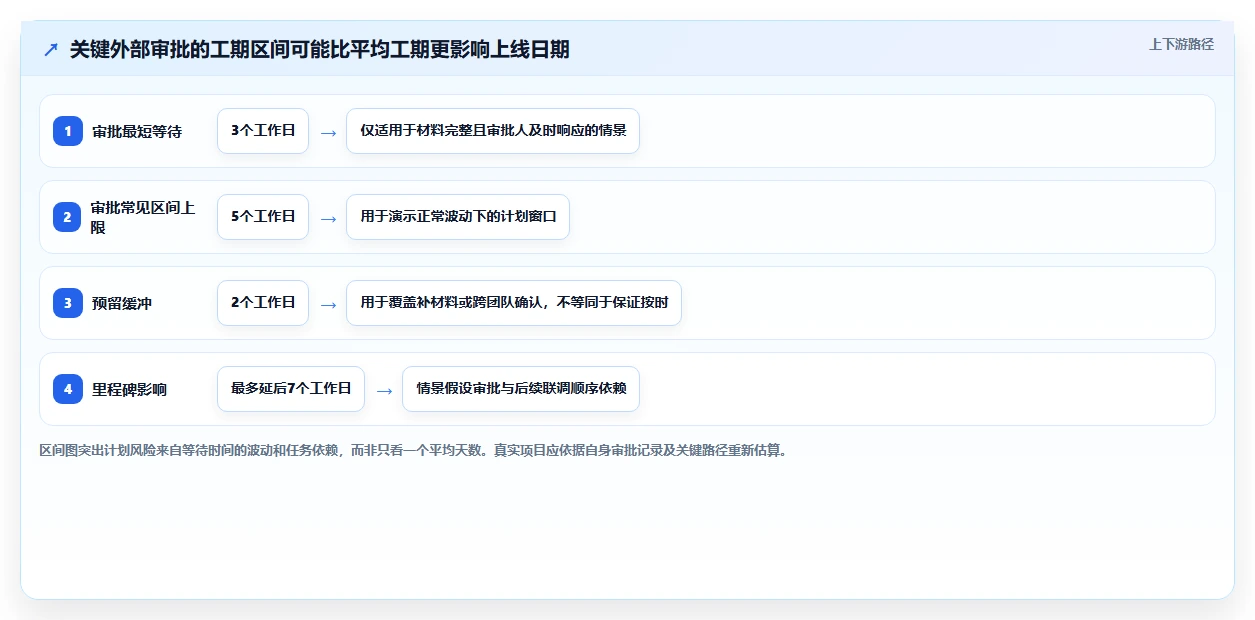This screenshot has height=620, width=1255.
Task: Click the arrow after 2个工作日
Action: [328, 304]
